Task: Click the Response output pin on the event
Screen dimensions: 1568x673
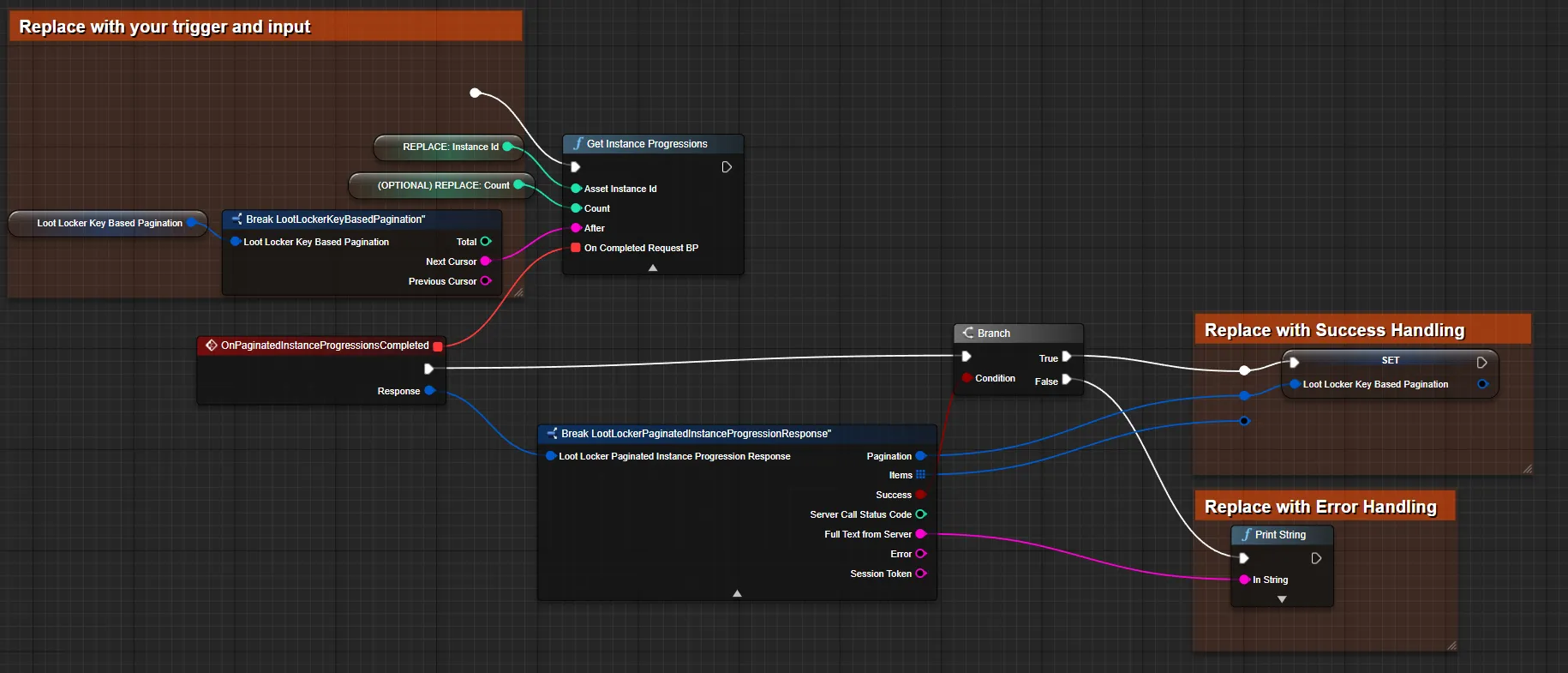Action: pyautogui.click(x=430, y=391)
